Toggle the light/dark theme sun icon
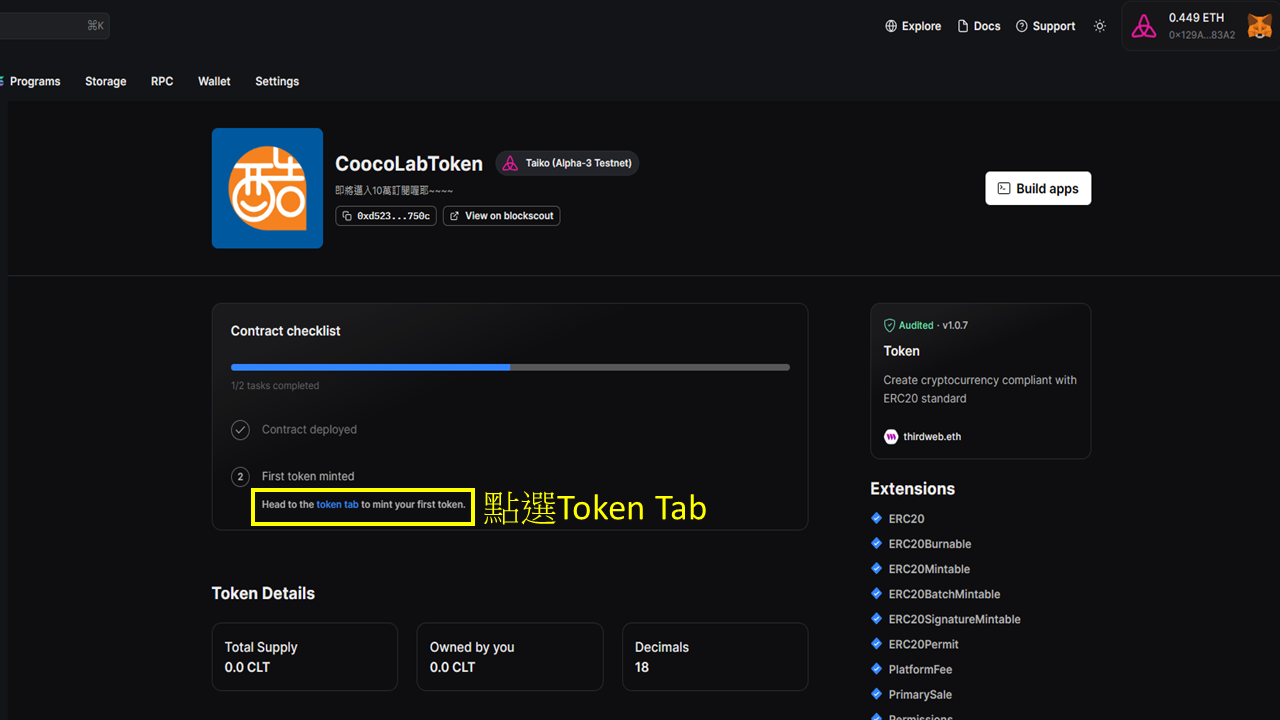 coord(1100,26)
